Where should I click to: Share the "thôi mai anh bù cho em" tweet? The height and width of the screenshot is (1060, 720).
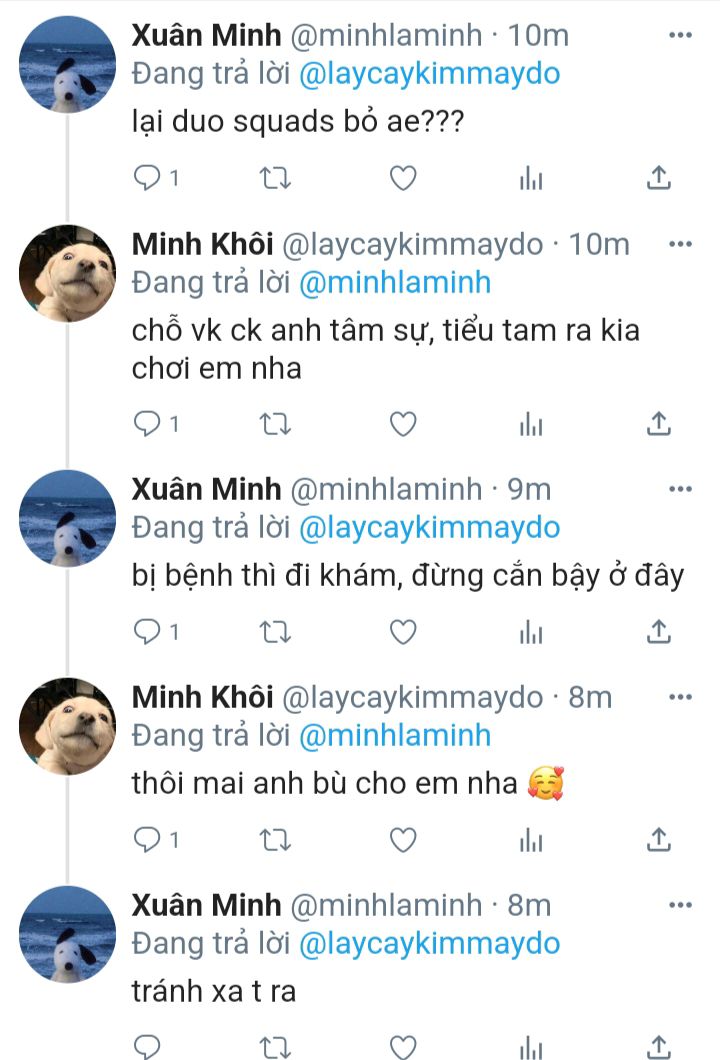(658, 840)
